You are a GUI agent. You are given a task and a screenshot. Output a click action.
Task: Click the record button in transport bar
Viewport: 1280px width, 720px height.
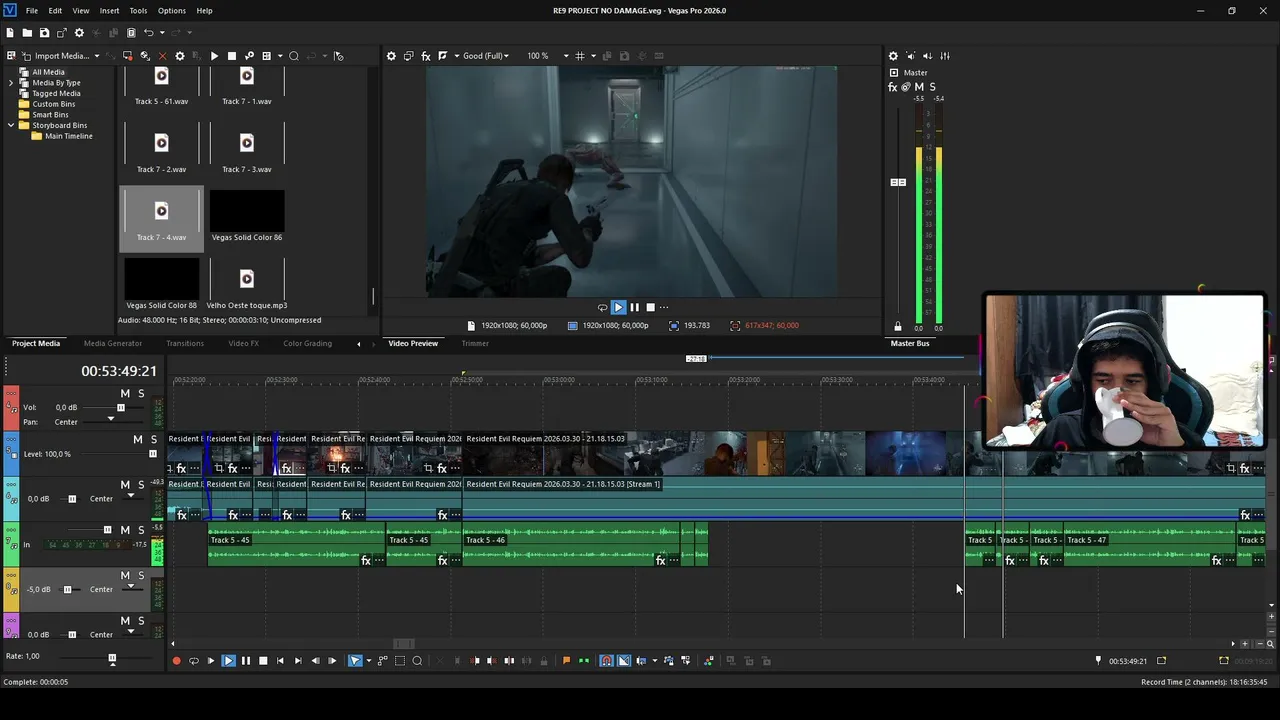tap(177, 661)
